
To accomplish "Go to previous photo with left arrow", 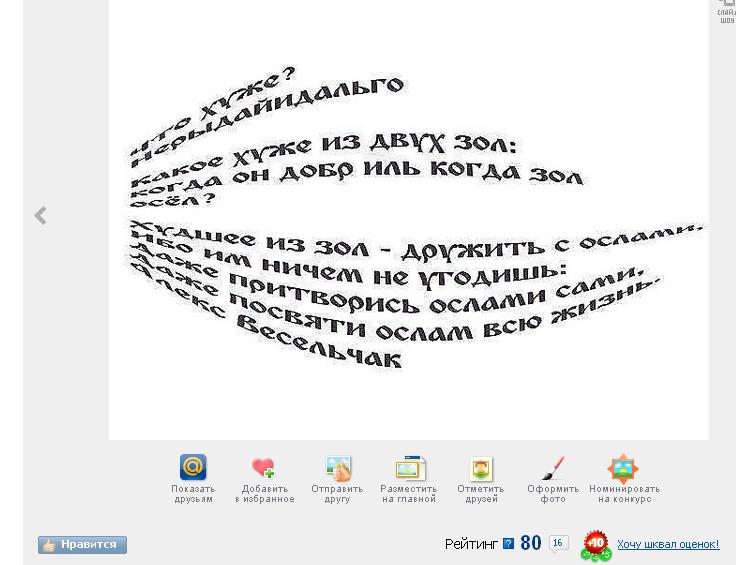I will pos(40,216).
